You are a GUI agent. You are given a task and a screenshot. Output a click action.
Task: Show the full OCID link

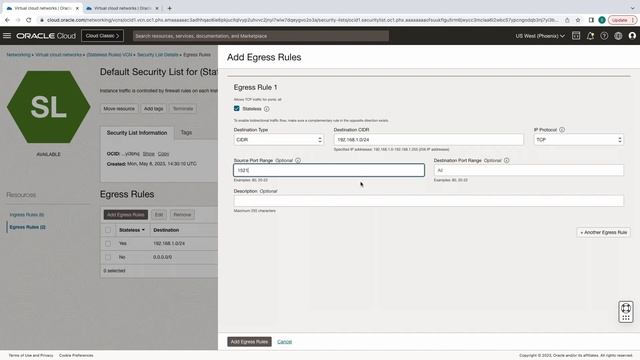tap(149, 154)
